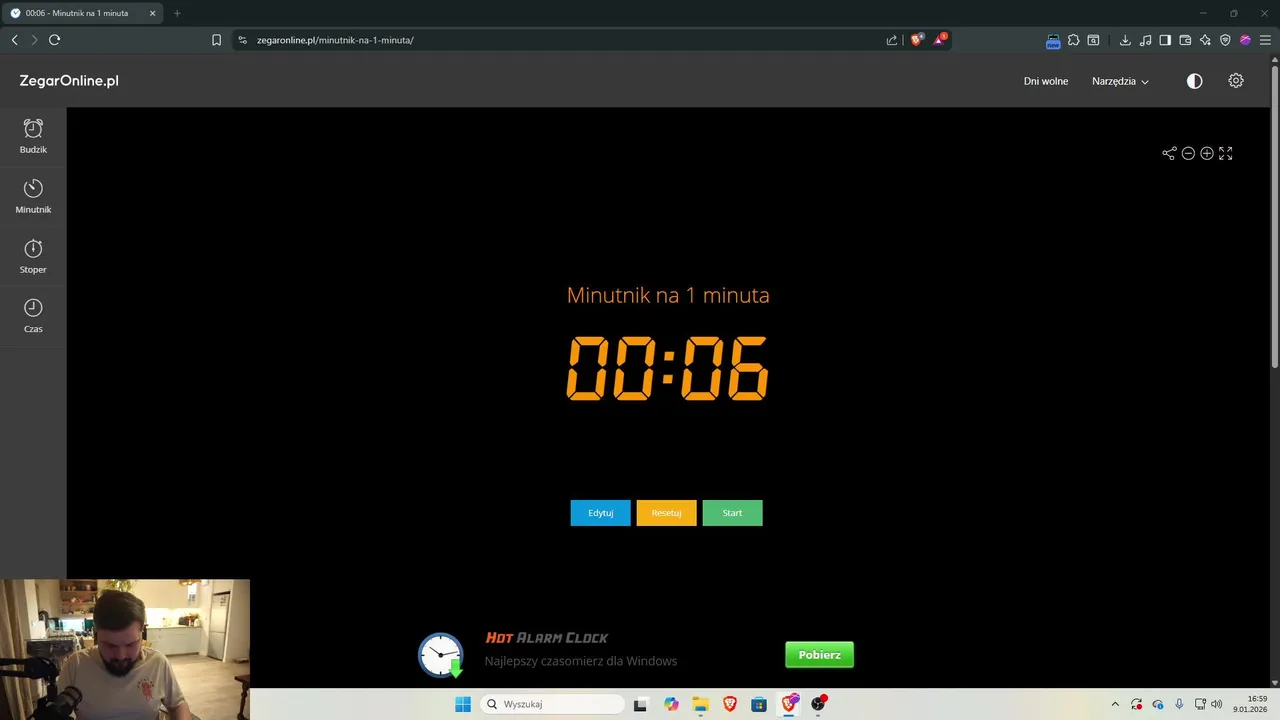The width and height of the screenshot is (1280, 720).
Task: Open the Czas clock page
Action: tap(33, 316)
